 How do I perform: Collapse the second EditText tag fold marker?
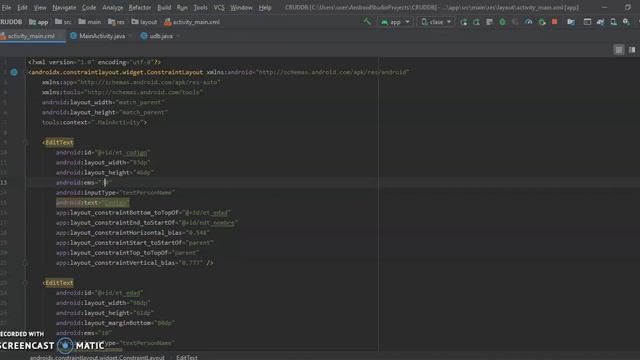[x=25, y=283]
